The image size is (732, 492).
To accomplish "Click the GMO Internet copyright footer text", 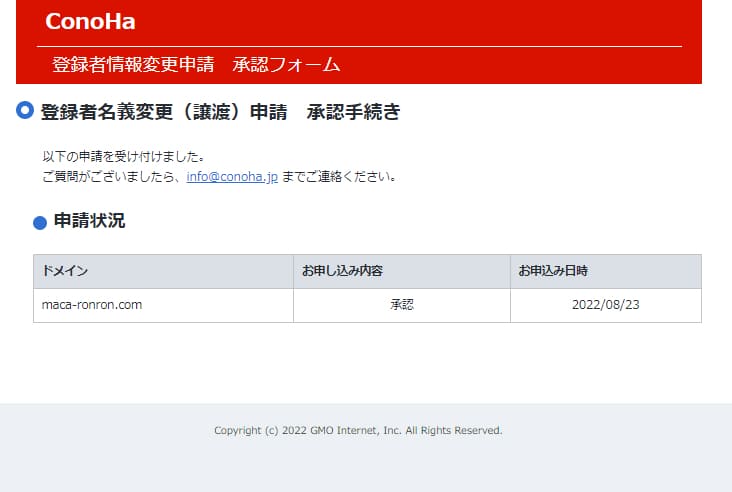I will pyautogui.click(x=358, y=430).
